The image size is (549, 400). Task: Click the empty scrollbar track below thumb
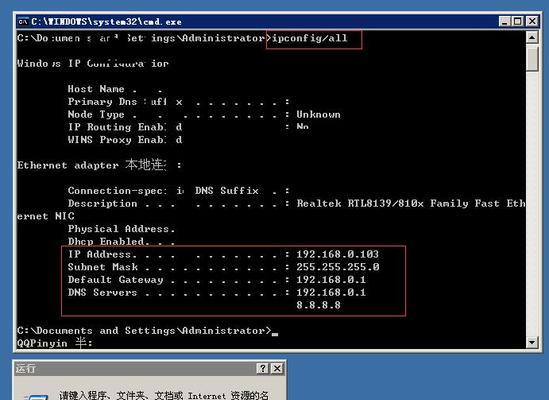(532, 203)
